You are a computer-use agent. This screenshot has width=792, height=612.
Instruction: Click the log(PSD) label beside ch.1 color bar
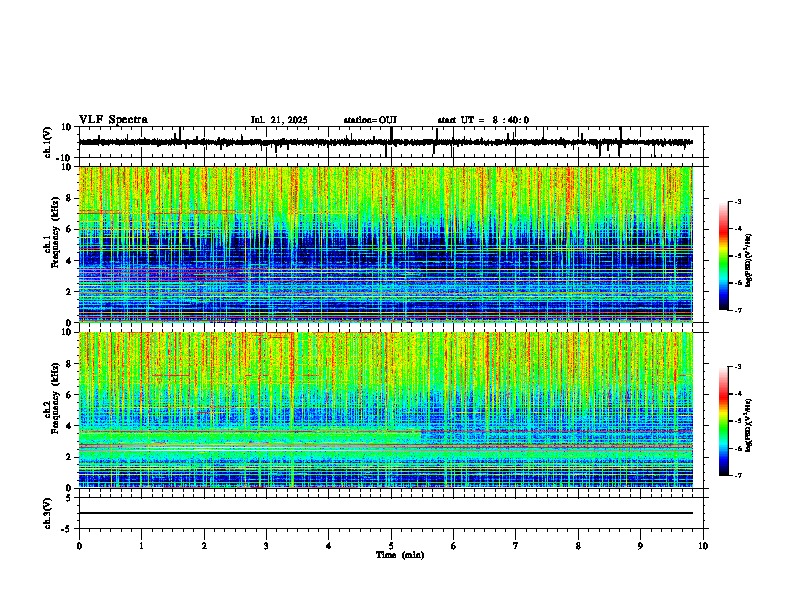coord(748,260)
